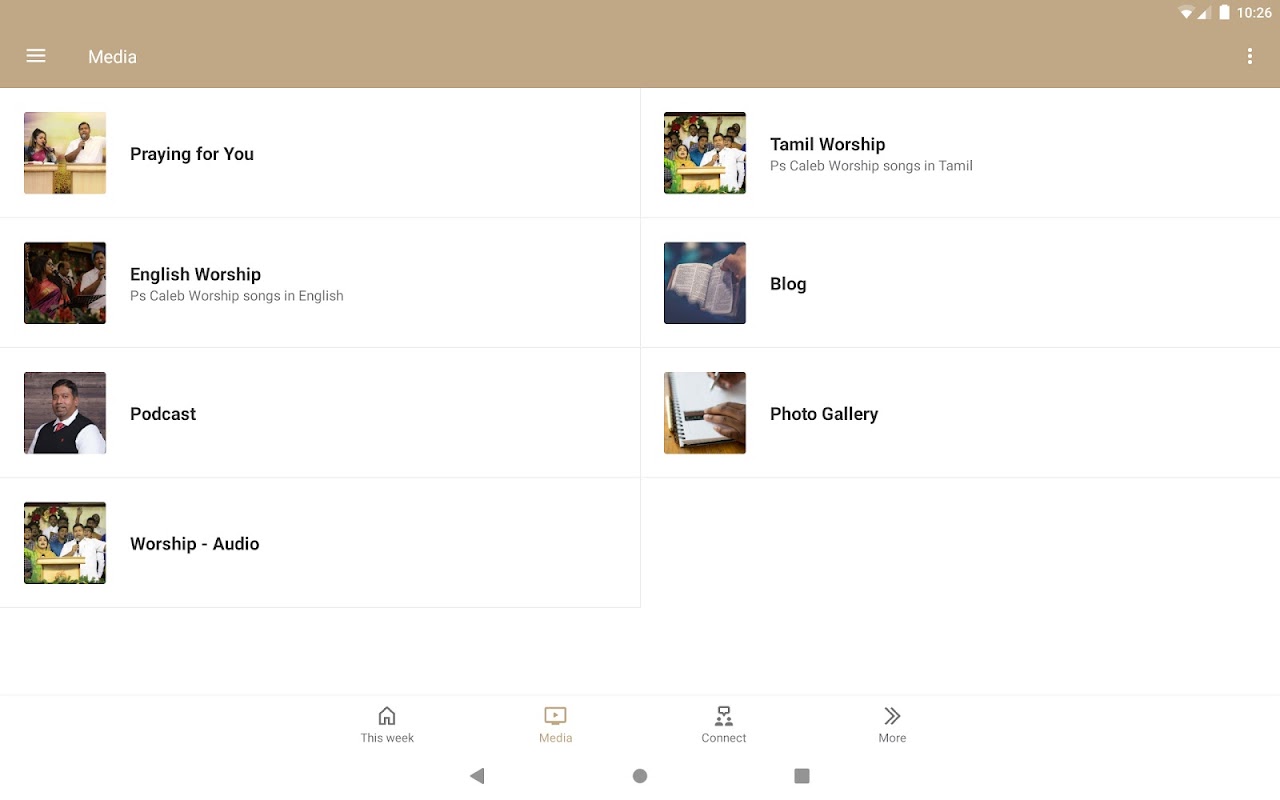Open the Praying for You item

(320, 153)
